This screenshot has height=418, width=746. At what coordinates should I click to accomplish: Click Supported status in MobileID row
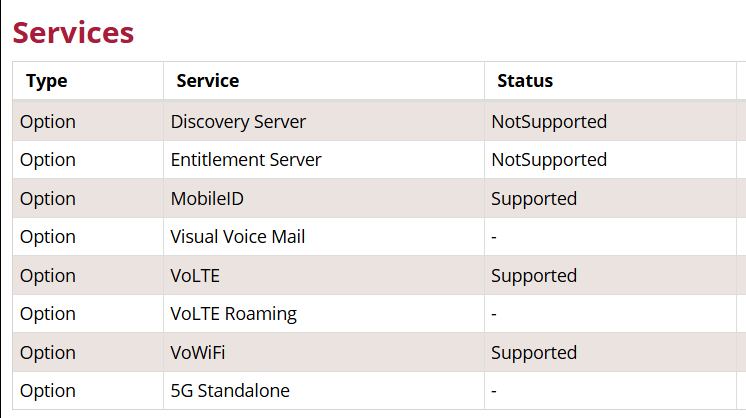(x=534, y=199)
